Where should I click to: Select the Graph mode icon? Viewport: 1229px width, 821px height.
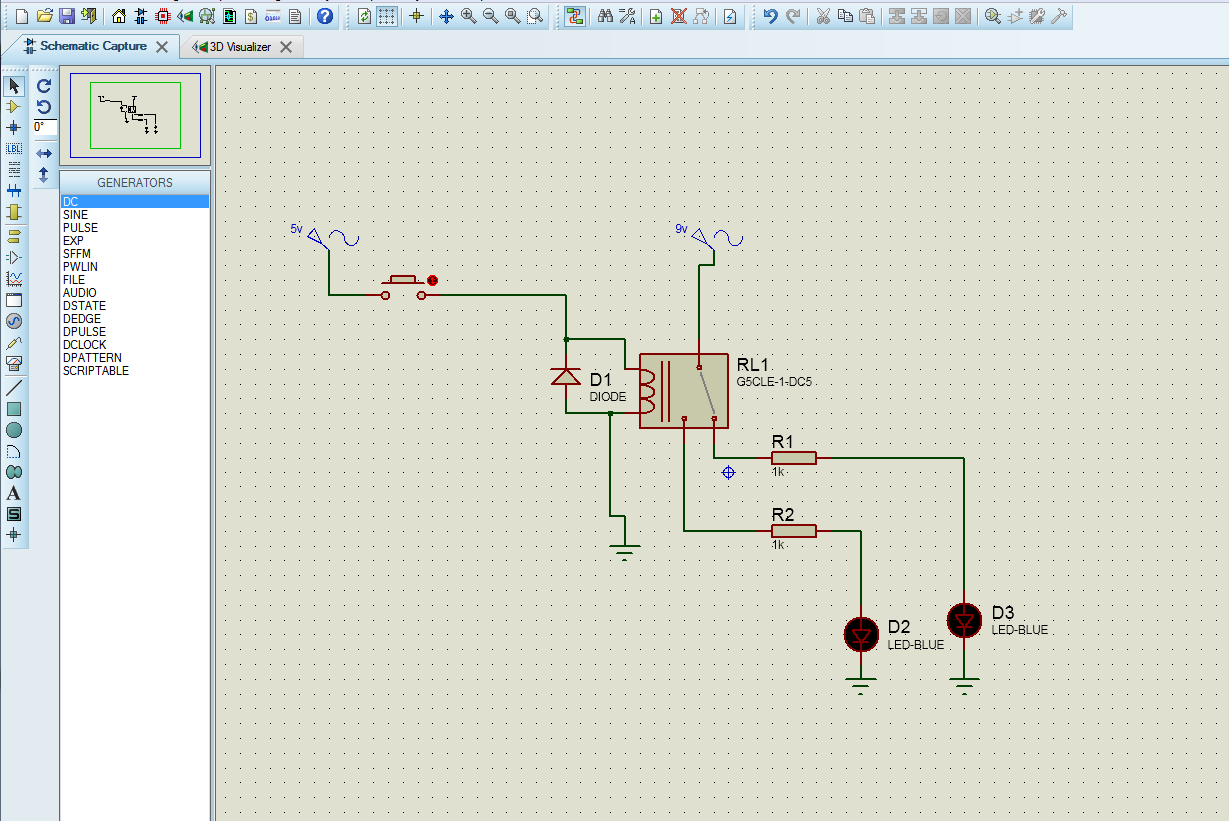14,278
